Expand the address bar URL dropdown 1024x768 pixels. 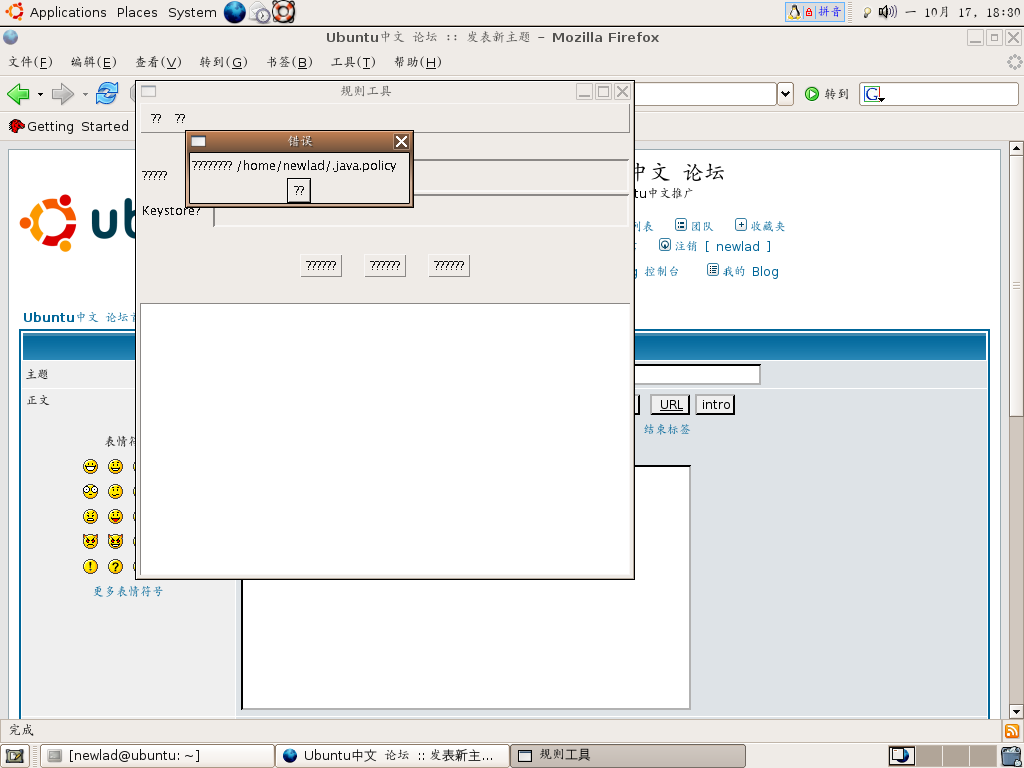[786, 94]
